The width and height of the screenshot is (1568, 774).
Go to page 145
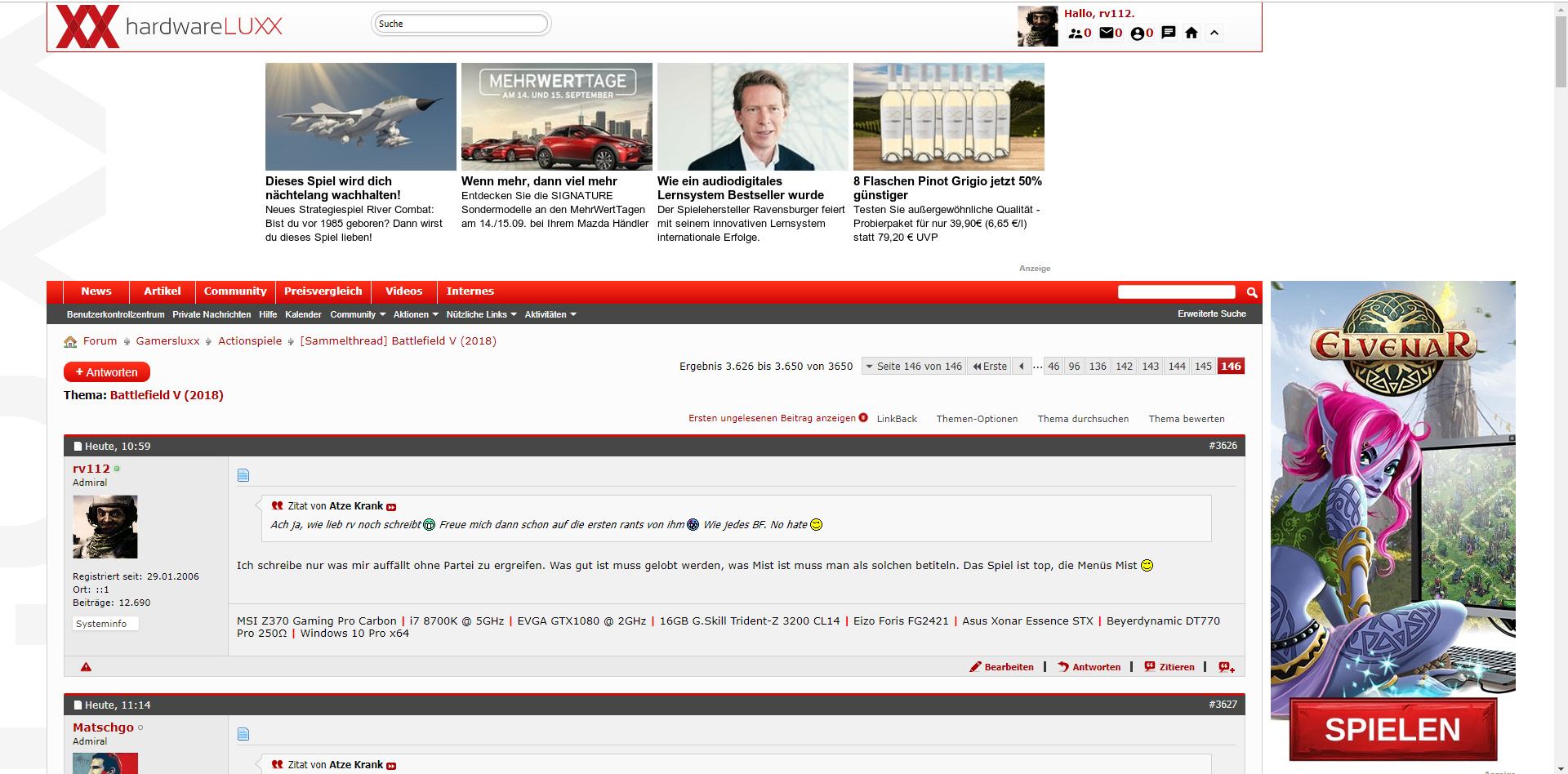(x=1203, y=367)
